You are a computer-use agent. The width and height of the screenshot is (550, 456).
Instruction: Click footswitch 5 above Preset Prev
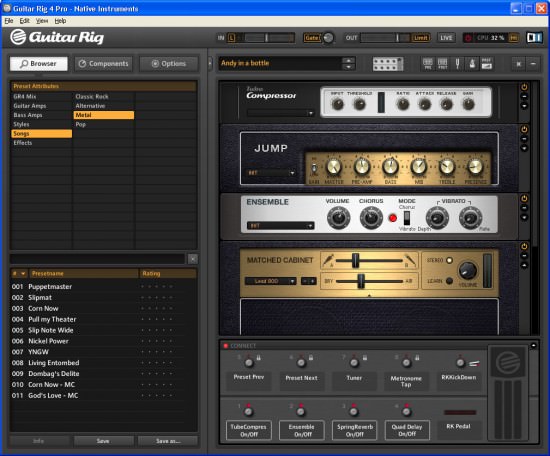249,363
